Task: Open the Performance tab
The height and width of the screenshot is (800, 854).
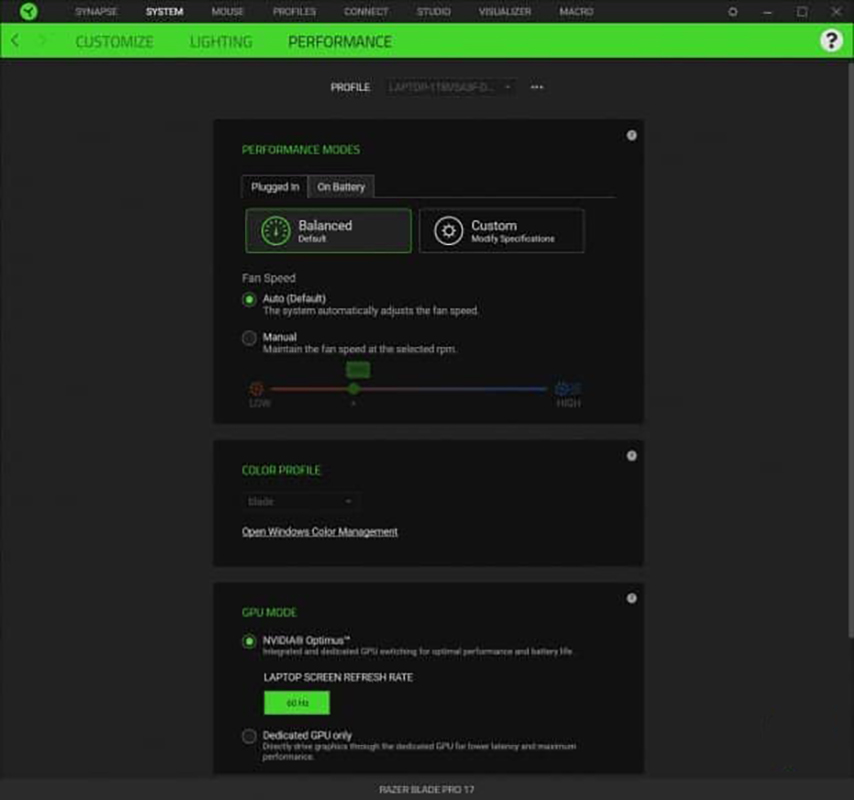Action: 340,42
